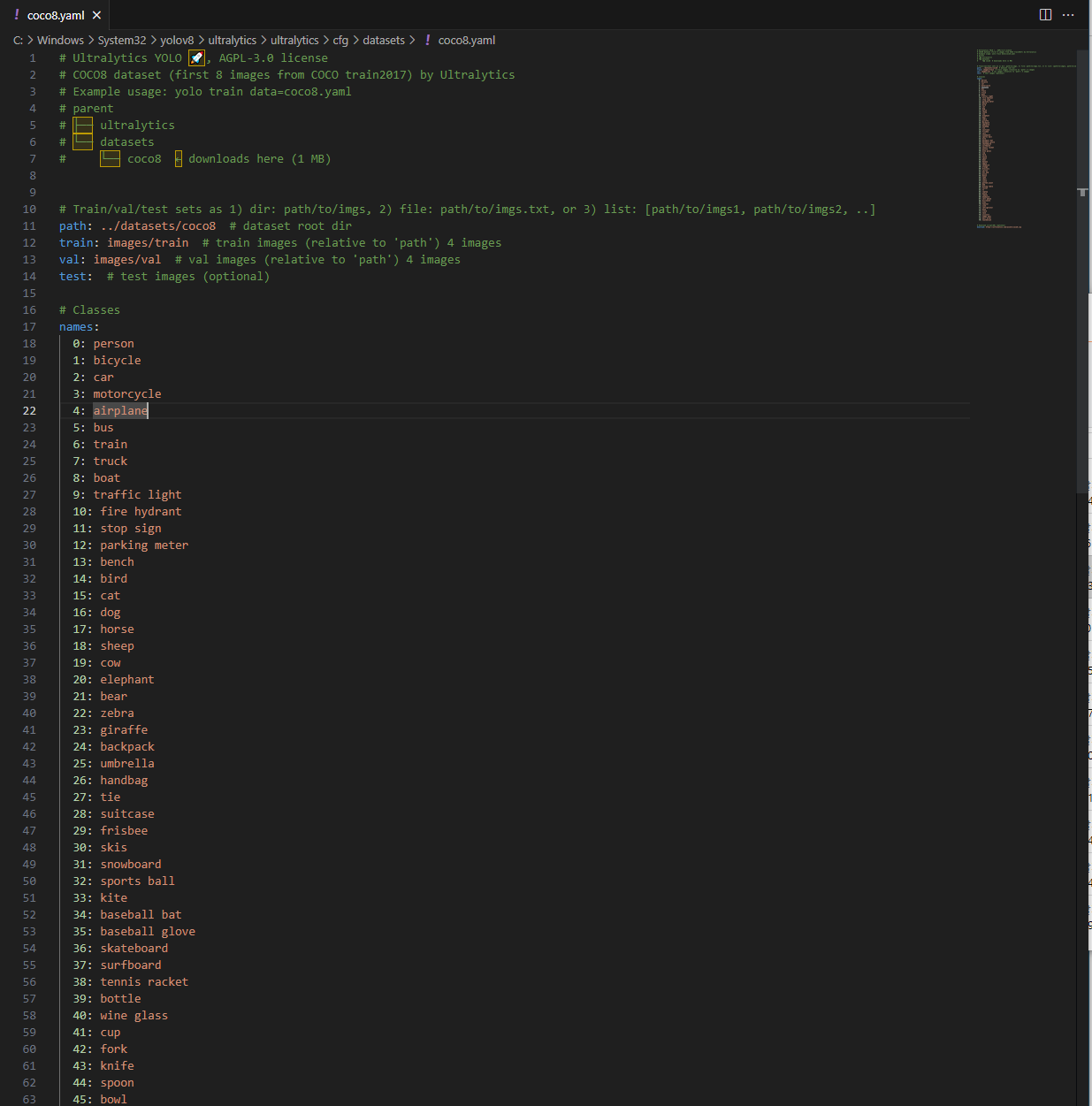Click the '# parent' comment on line 4
The image size is (1092, 1106).
point(87,109)
